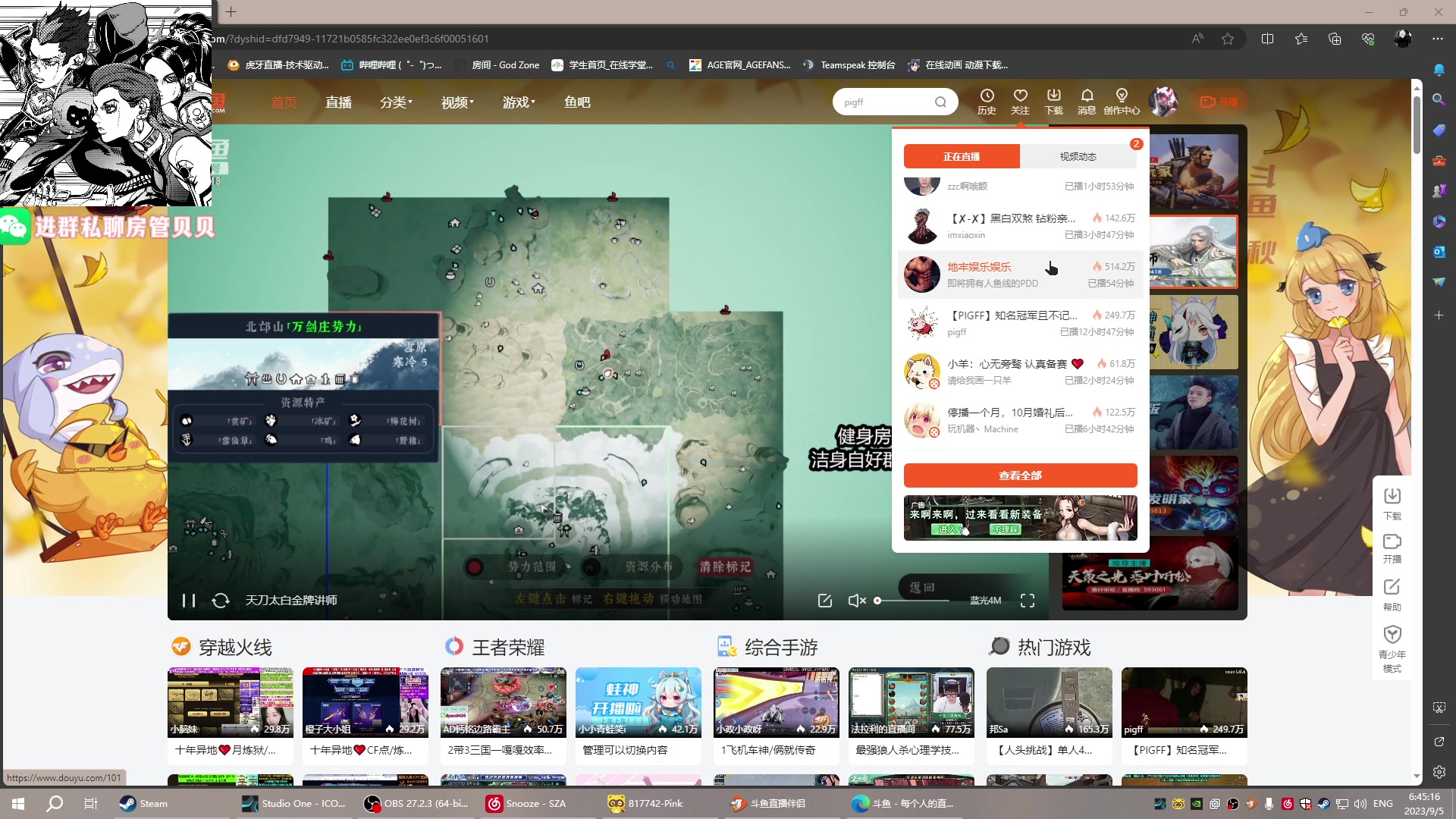The width and height of the screenshot is (1456, 819).
Task: Open 直播 nav item
Action: 338,102
